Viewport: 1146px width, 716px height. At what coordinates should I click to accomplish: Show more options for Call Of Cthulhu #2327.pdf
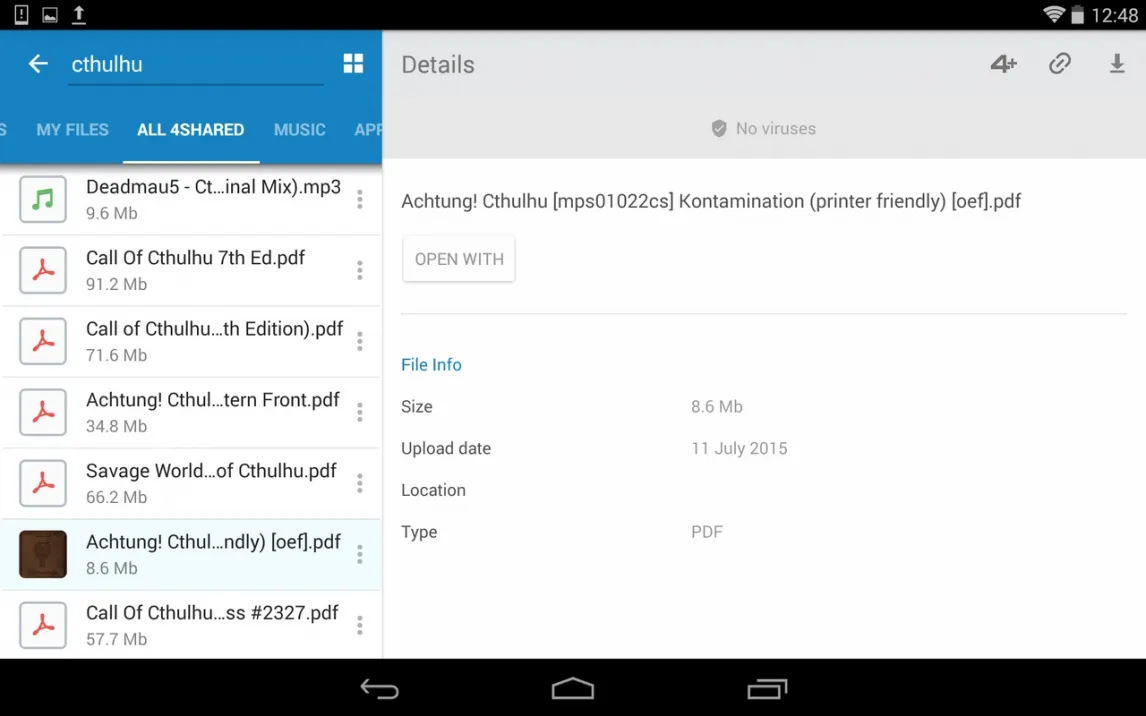click(360, 626)
